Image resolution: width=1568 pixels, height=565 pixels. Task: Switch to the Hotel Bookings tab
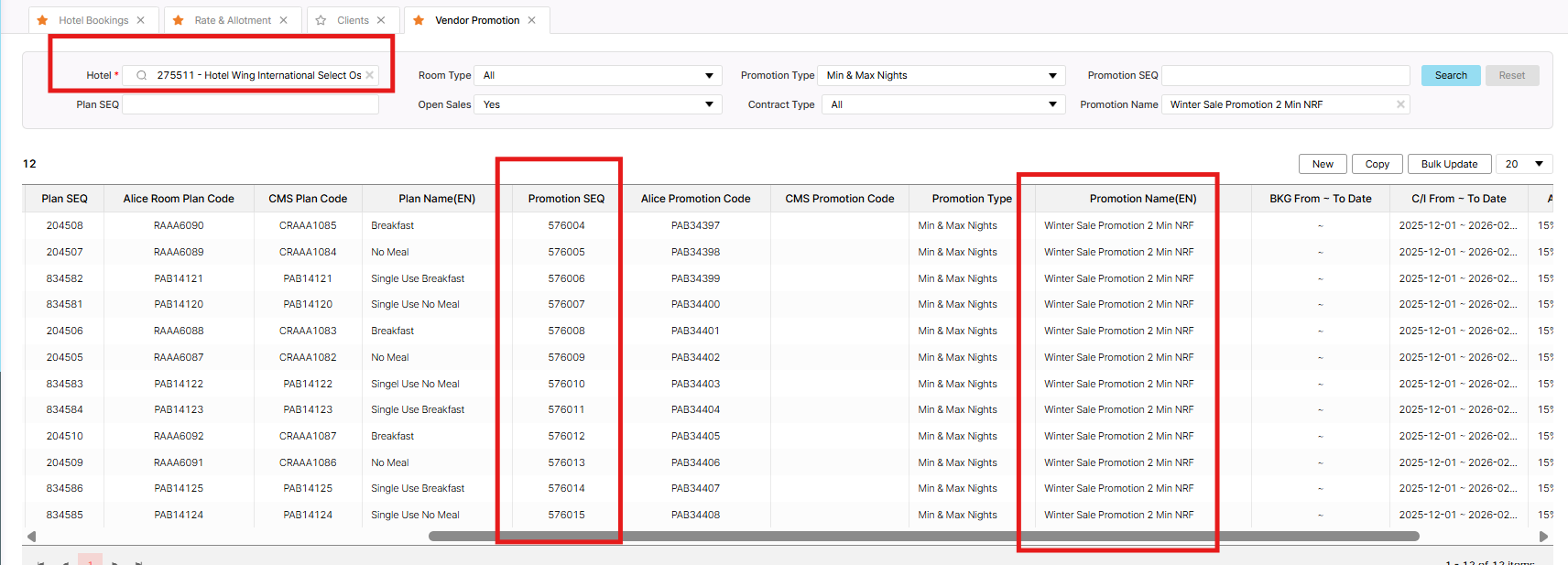tap(93, 20)
